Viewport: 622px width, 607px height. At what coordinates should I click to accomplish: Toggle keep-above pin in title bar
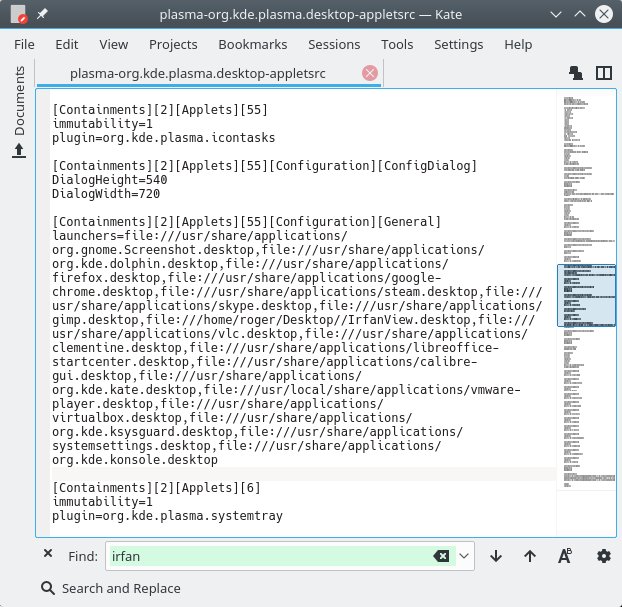click(43, 15)
